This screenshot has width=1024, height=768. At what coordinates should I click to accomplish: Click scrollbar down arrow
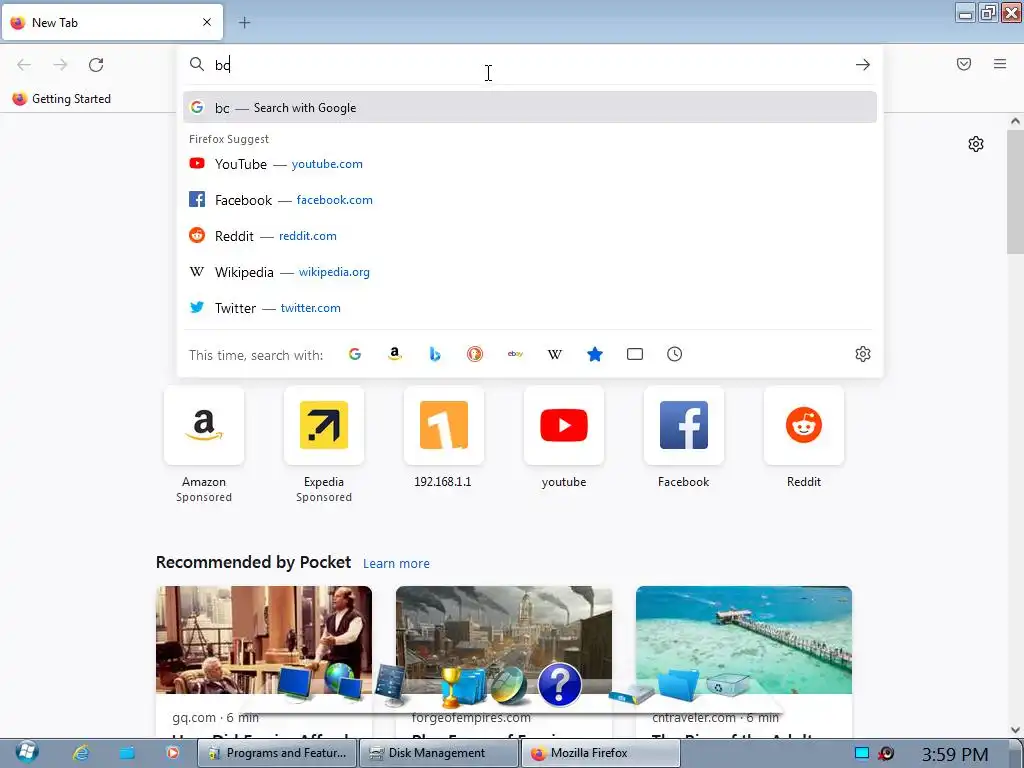[x=1015, y=730]
